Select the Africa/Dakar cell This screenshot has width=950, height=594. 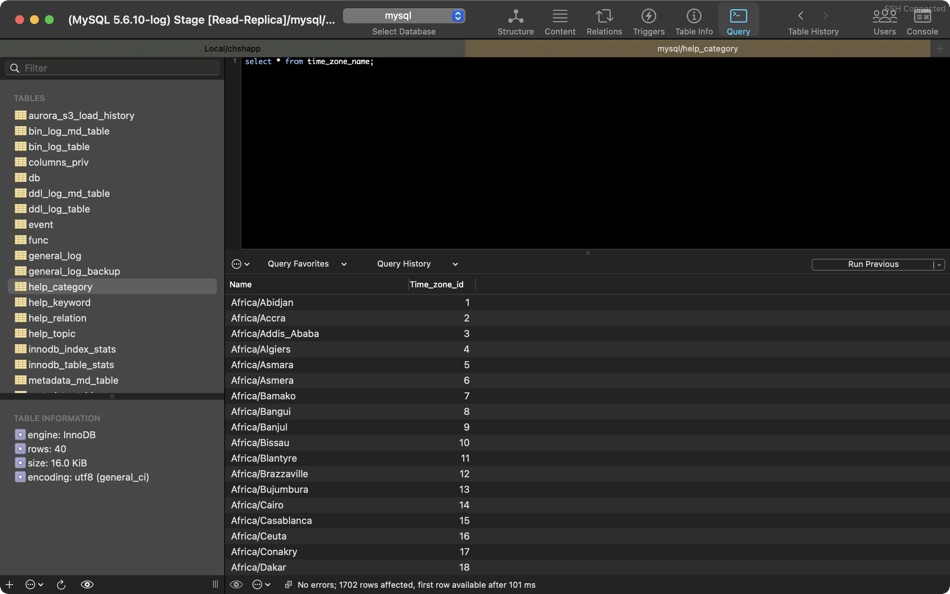(258, 567)
